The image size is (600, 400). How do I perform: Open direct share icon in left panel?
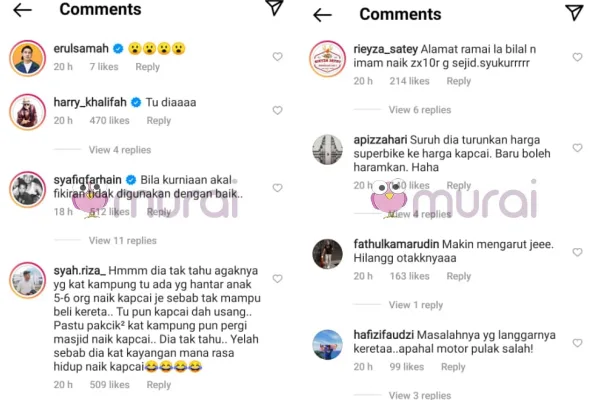[x=274, y=8]
